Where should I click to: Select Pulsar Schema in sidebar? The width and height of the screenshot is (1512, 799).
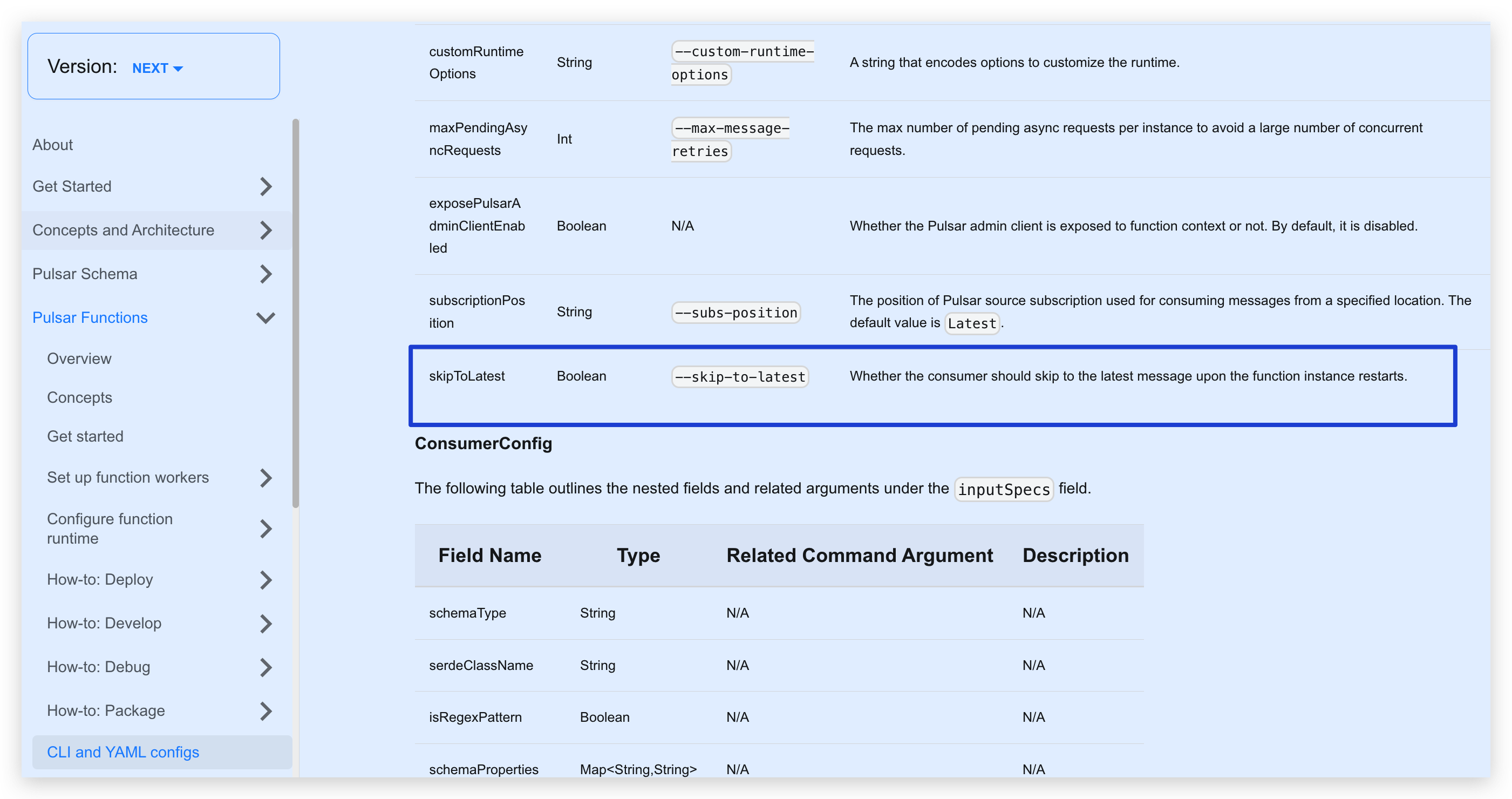pyautogui.click(x=85, y=274)
